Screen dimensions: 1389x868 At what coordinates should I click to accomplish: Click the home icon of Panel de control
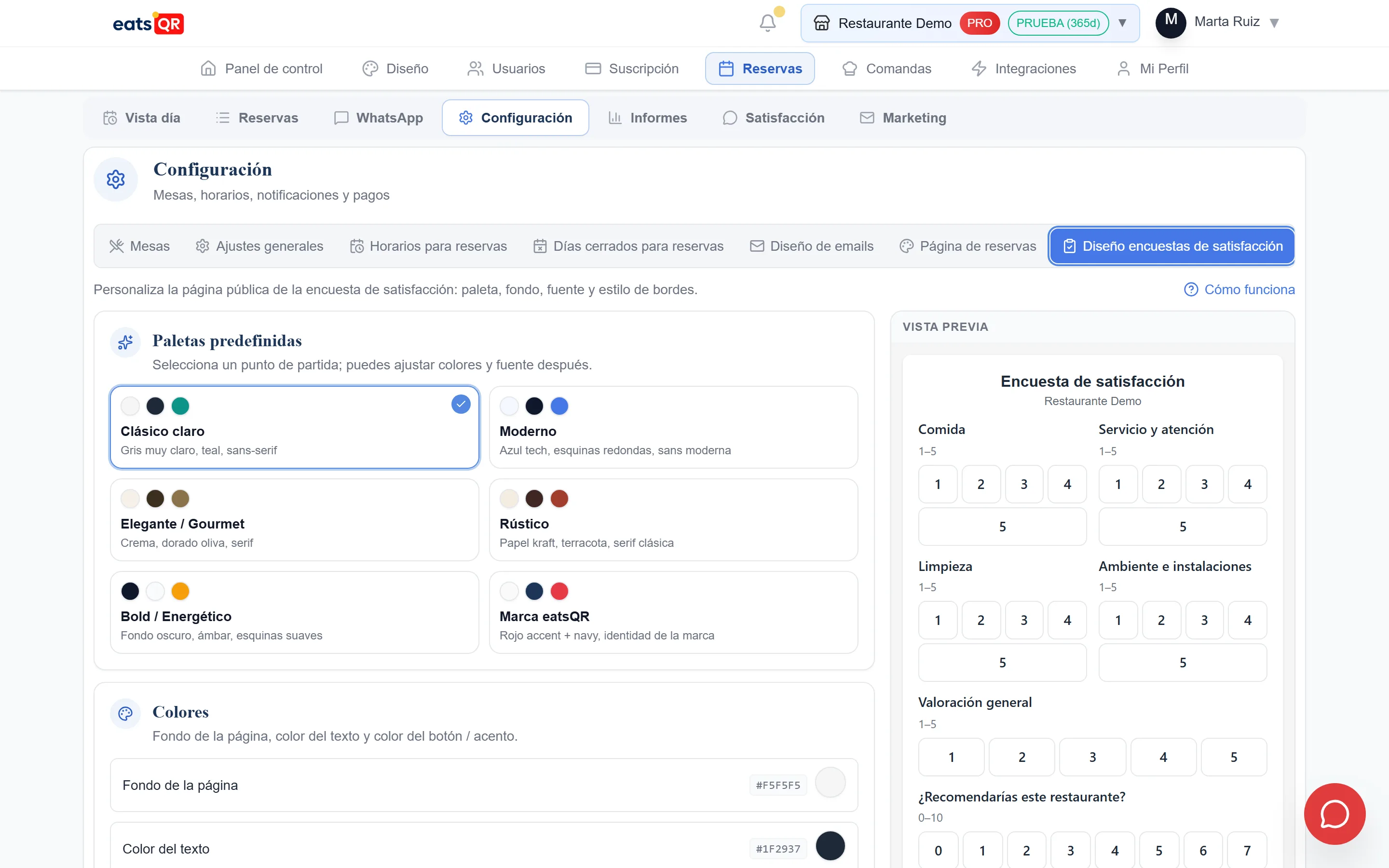[x=208, y=69]
